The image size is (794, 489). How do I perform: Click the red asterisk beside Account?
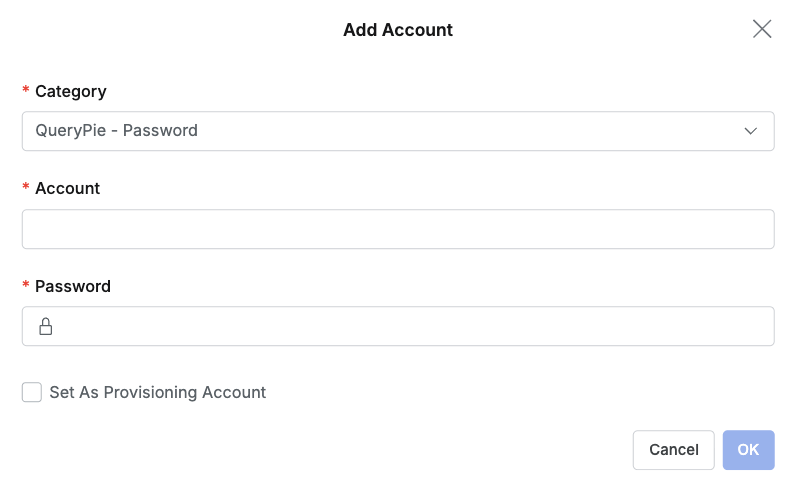[x=26, y=187]
